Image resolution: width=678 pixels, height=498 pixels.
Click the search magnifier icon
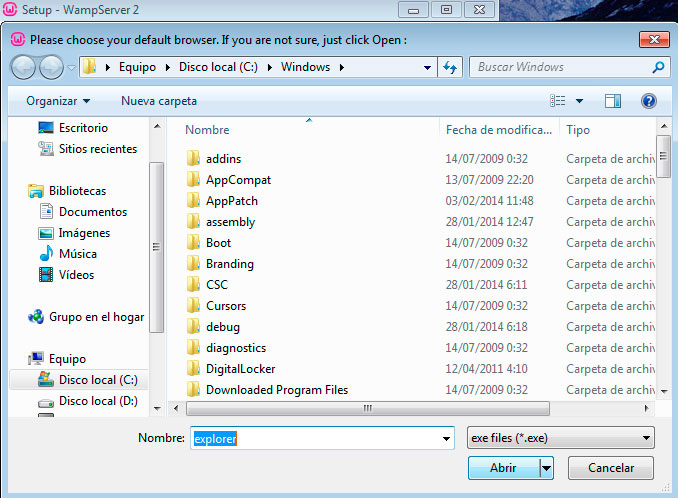tap(658, 68)
